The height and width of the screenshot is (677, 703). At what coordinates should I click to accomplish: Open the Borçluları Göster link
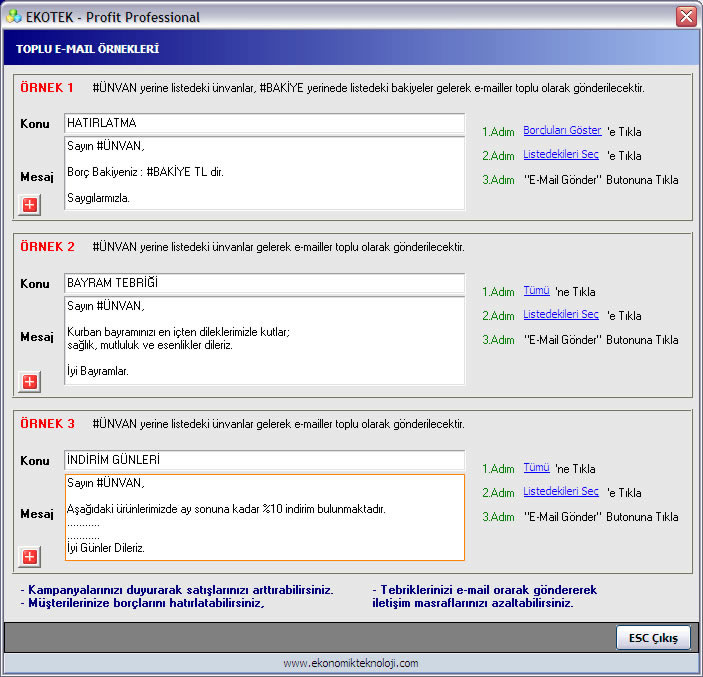coord(562,130)
